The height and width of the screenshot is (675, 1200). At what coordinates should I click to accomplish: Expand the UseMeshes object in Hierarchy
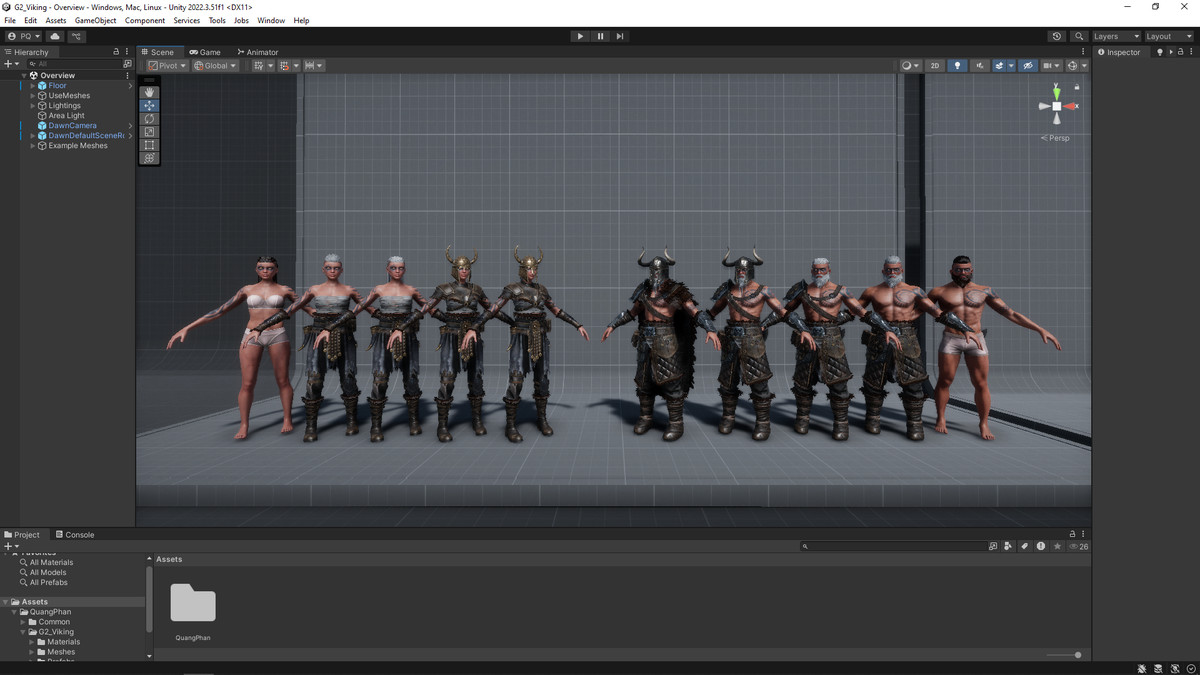33,96
